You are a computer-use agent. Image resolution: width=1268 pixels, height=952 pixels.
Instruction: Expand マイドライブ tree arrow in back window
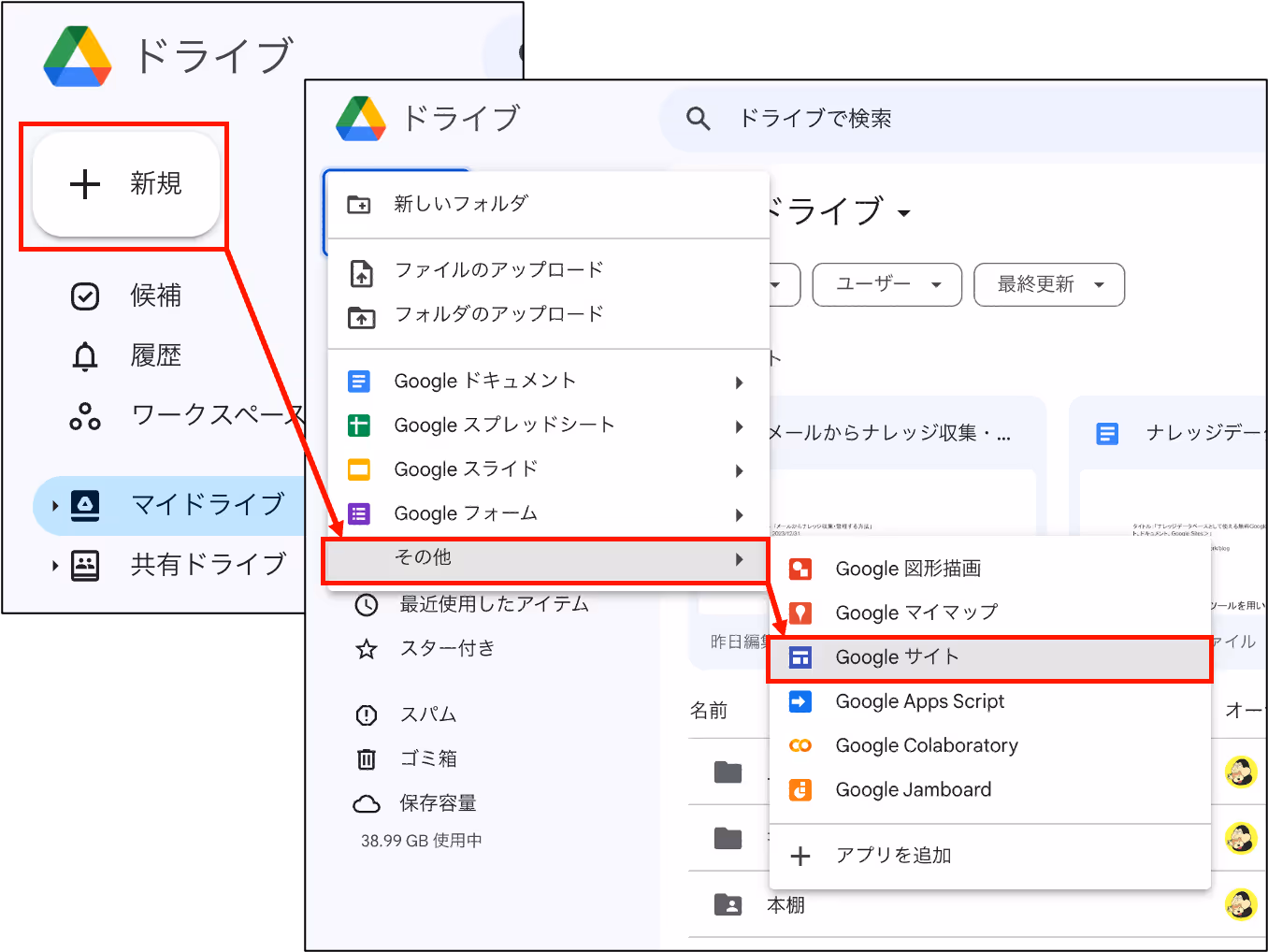[55, 506]
